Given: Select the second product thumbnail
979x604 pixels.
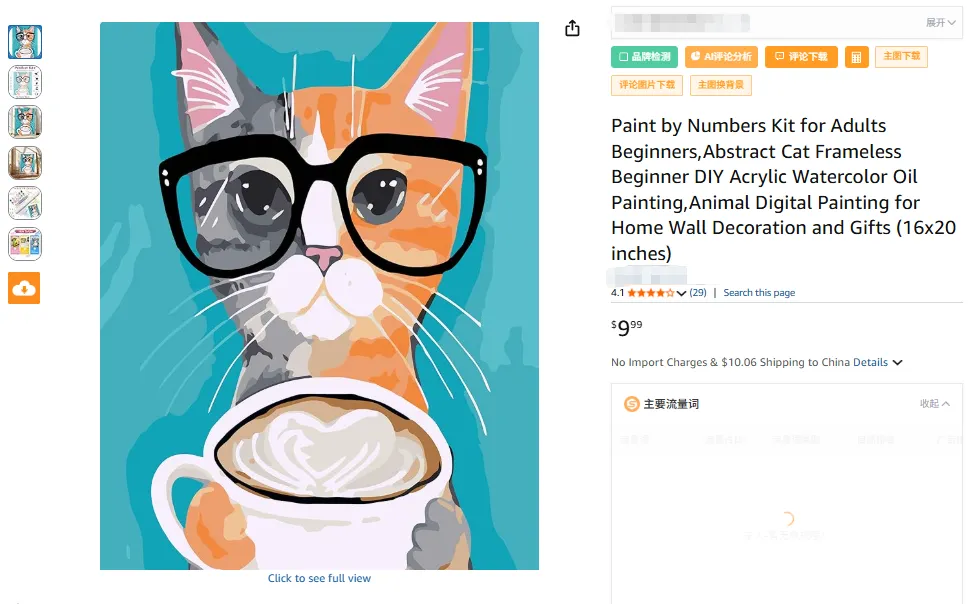Looking at the screenshot, I should tap(24, 82).
